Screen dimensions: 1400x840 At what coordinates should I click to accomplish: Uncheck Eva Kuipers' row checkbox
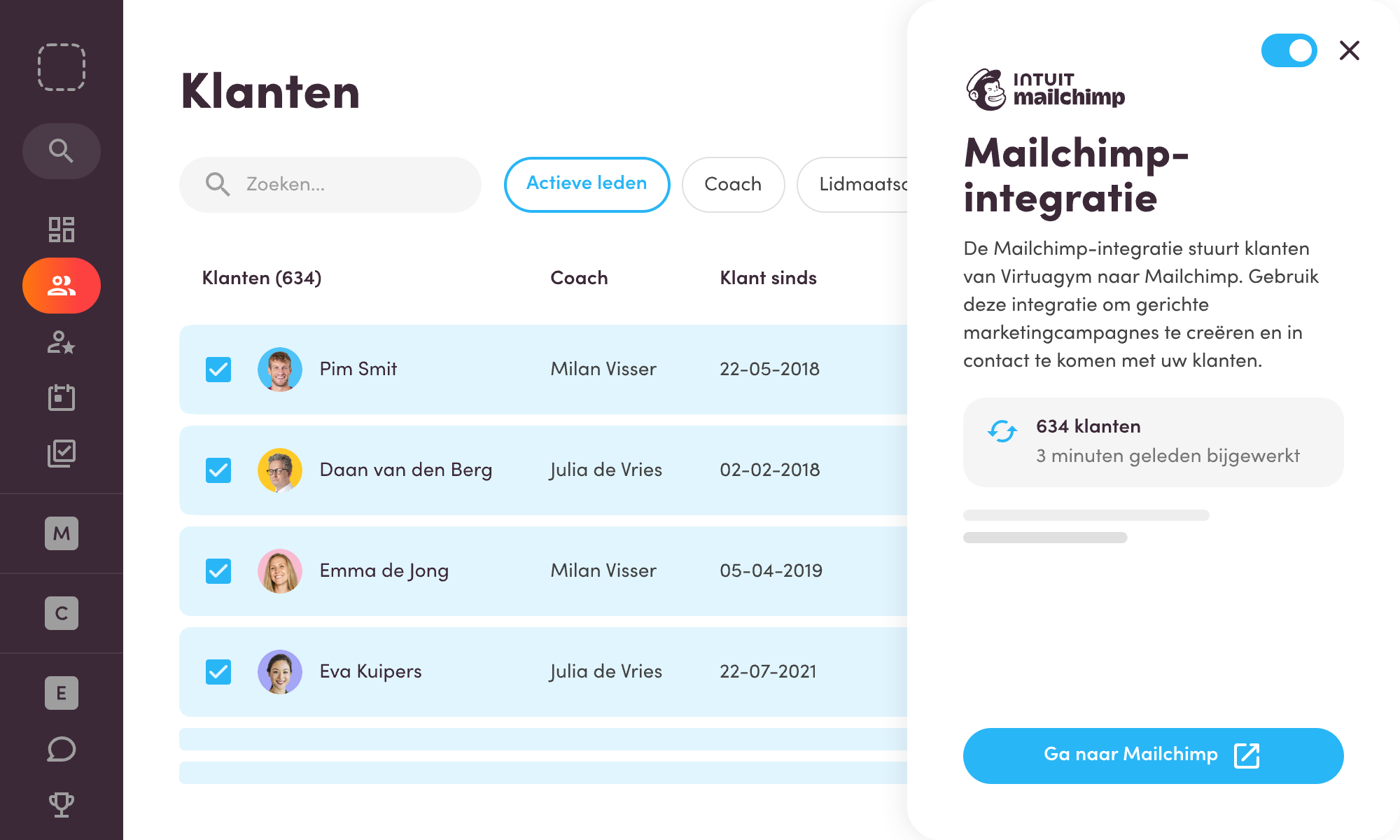tap(218, 671)
